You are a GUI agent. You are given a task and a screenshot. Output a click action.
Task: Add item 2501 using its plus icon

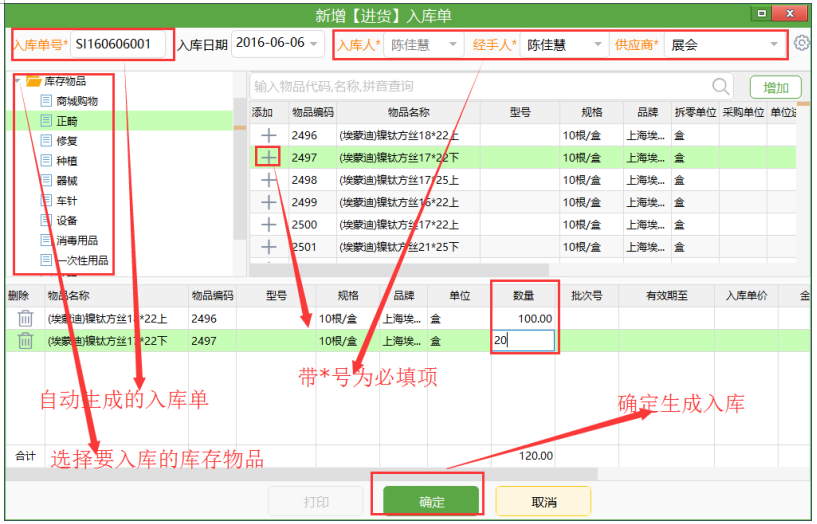268,247
